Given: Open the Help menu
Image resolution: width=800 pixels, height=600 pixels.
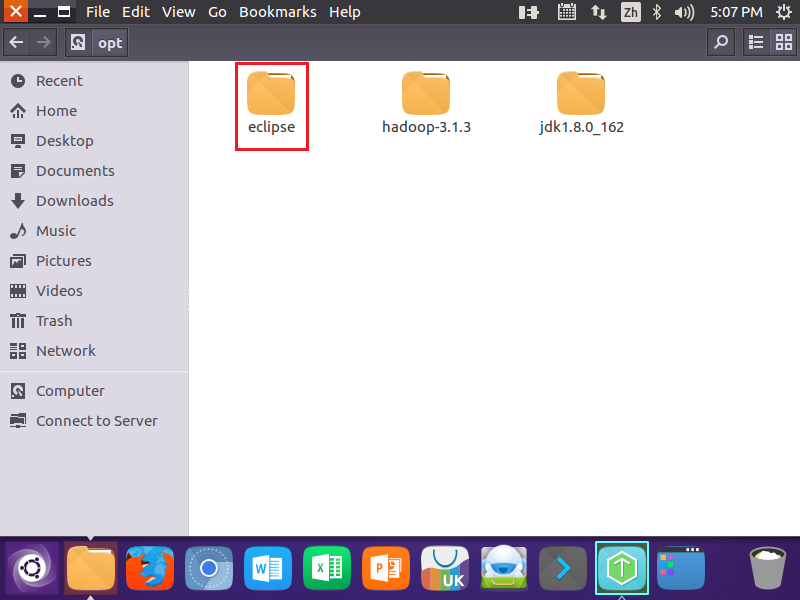Looking at the screenshot, I should coord(345,12).
